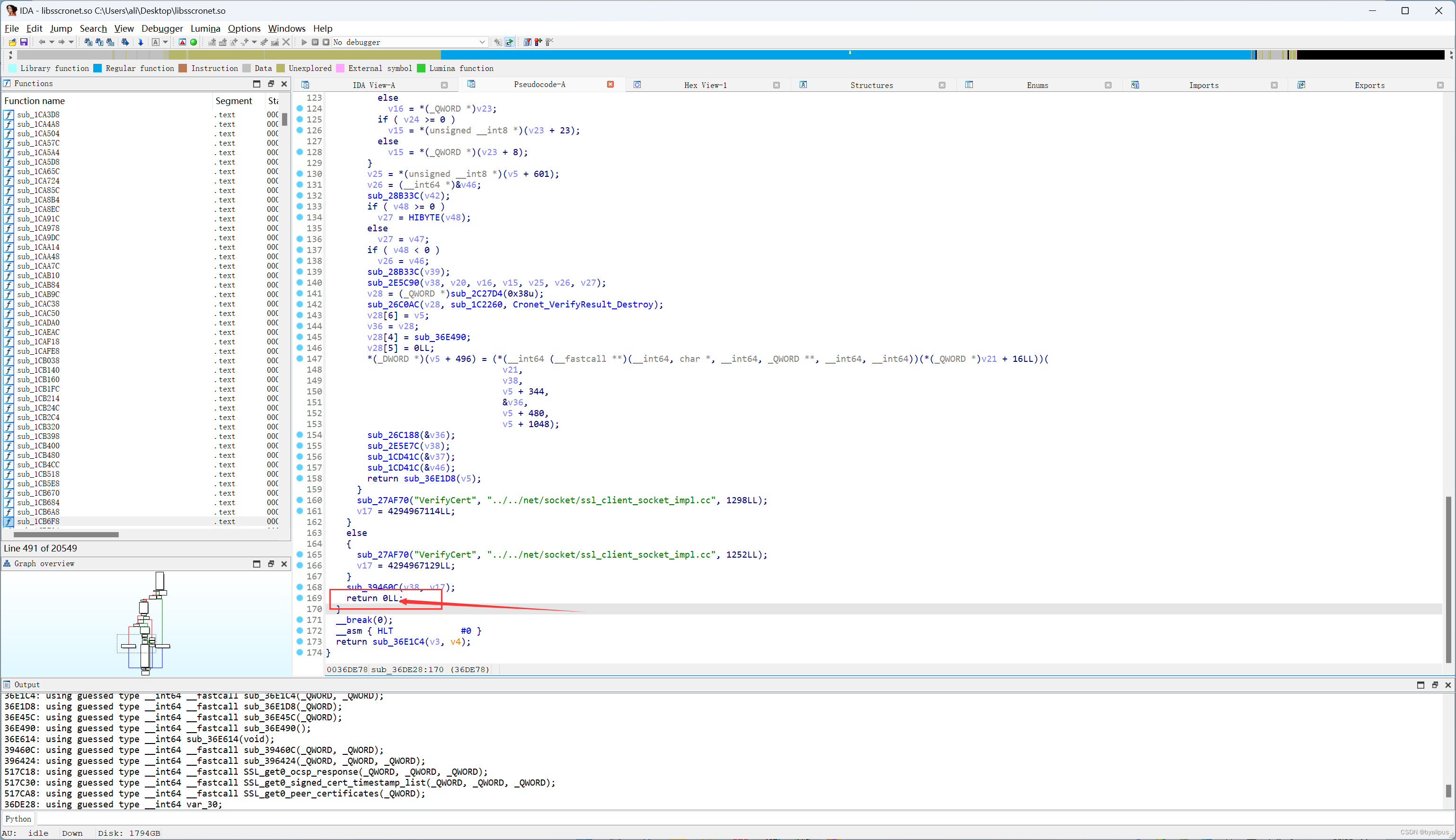
Task: Open the No debugger dropdown
Action: click(482, 42)
